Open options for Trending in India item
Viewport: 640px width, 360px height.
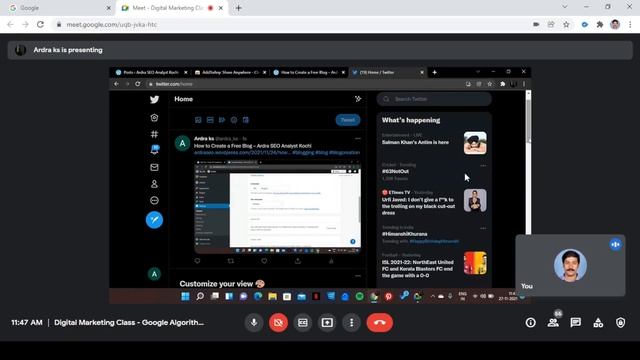point(483,228)
